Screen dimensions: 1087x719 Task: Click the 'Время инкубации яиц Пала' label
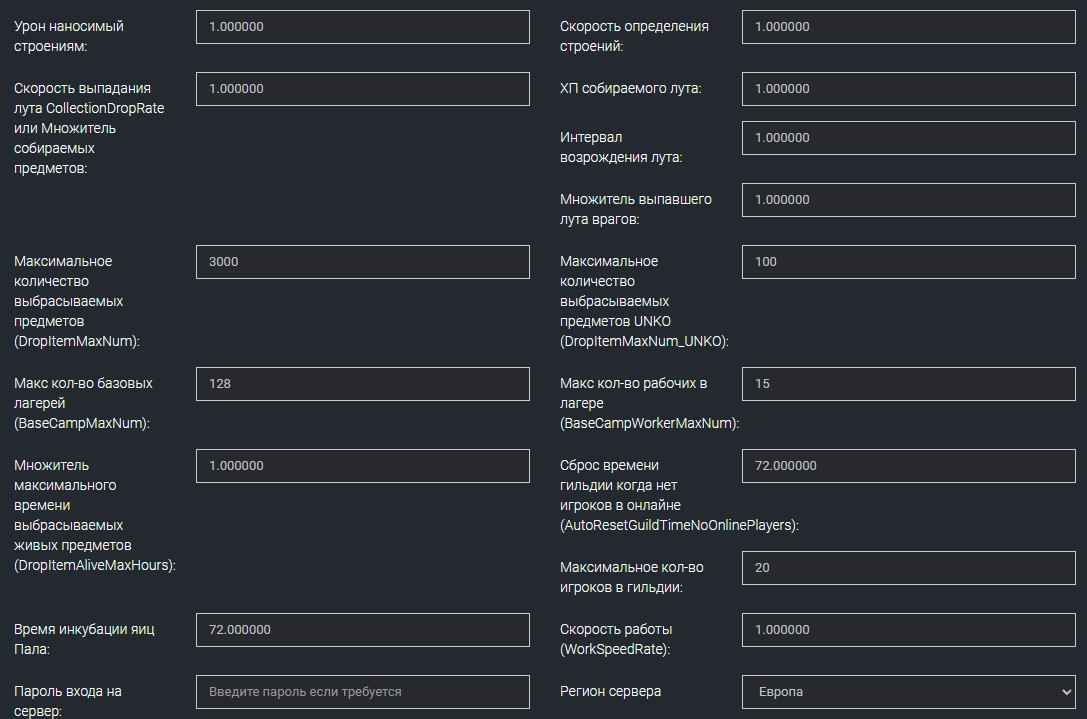[84, 639]
